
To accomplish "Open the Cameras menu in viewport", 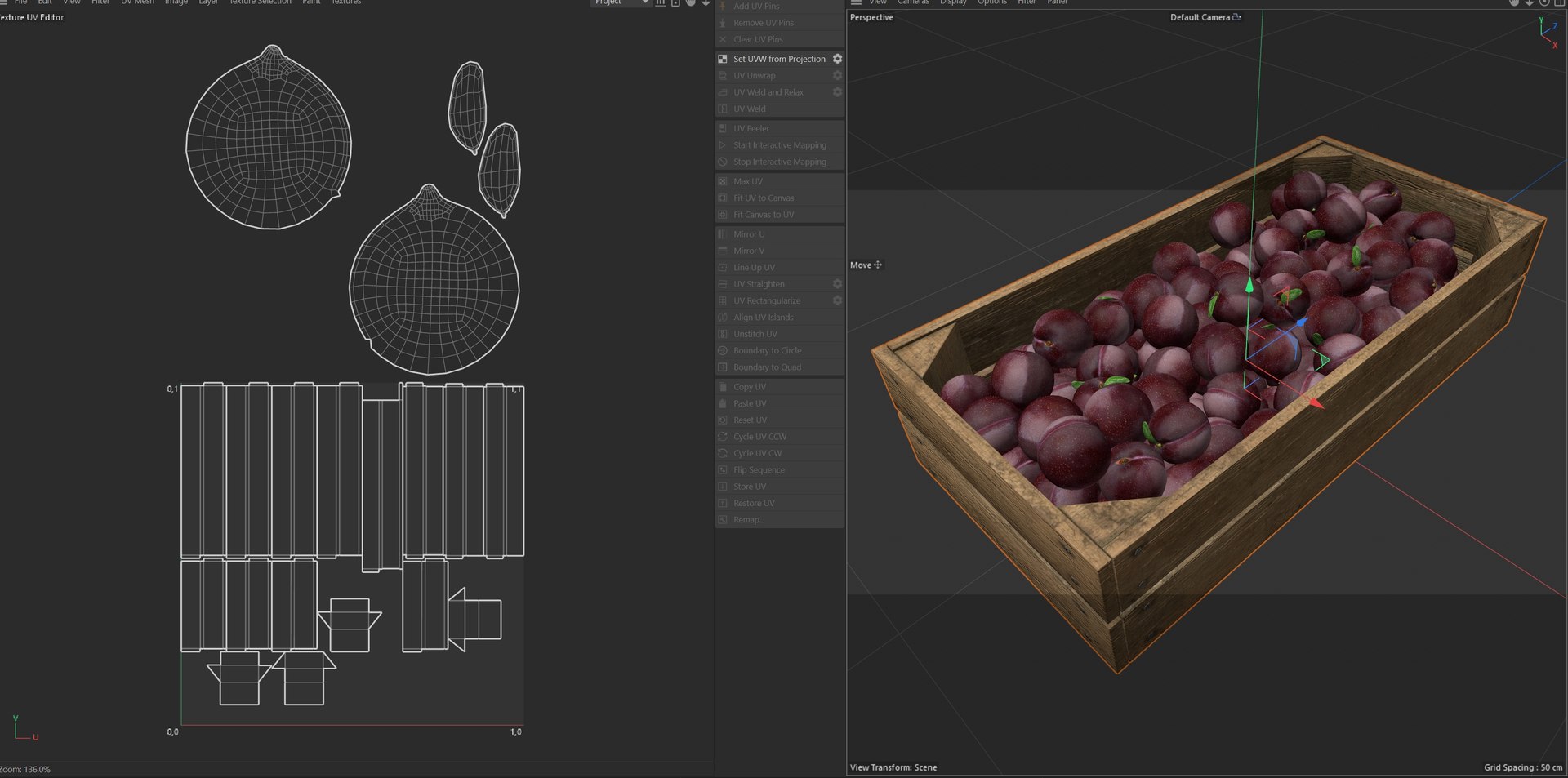I will point(913,2).
